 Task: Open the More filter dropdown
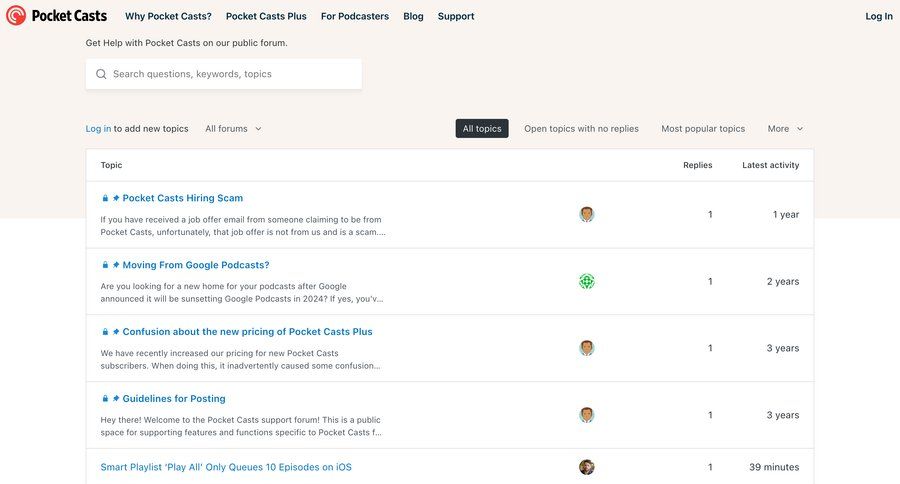785,129
